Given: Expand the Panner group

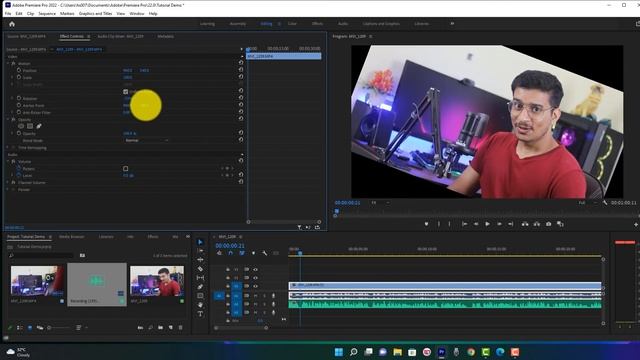Looking at the screenshot, I should click(x=8, y=189).
